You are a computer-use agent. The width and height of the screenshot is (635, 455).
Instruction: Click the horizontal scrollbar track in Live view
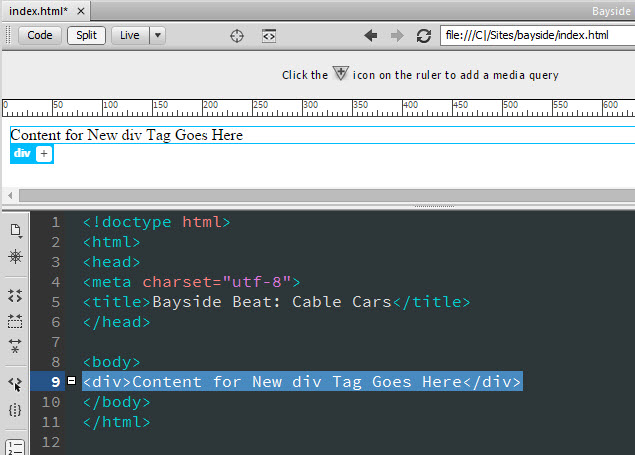tap(327, 196)
